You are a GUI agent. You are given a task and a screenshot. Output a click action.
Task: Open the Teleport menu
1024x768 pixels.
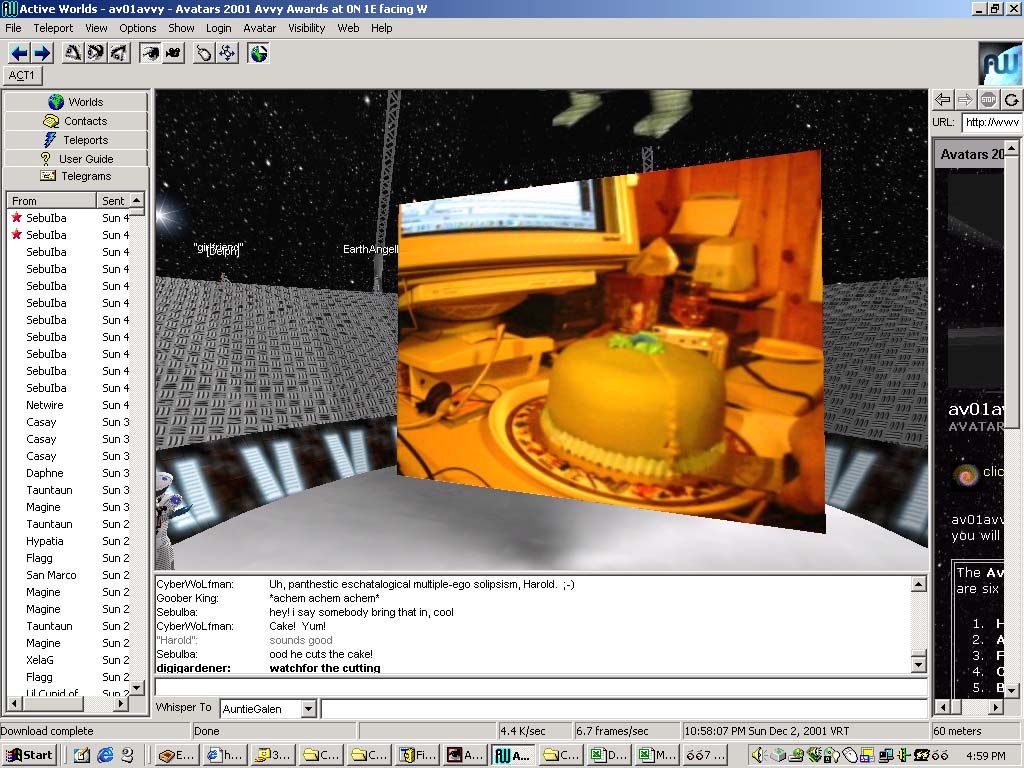(x=53, y=28)
